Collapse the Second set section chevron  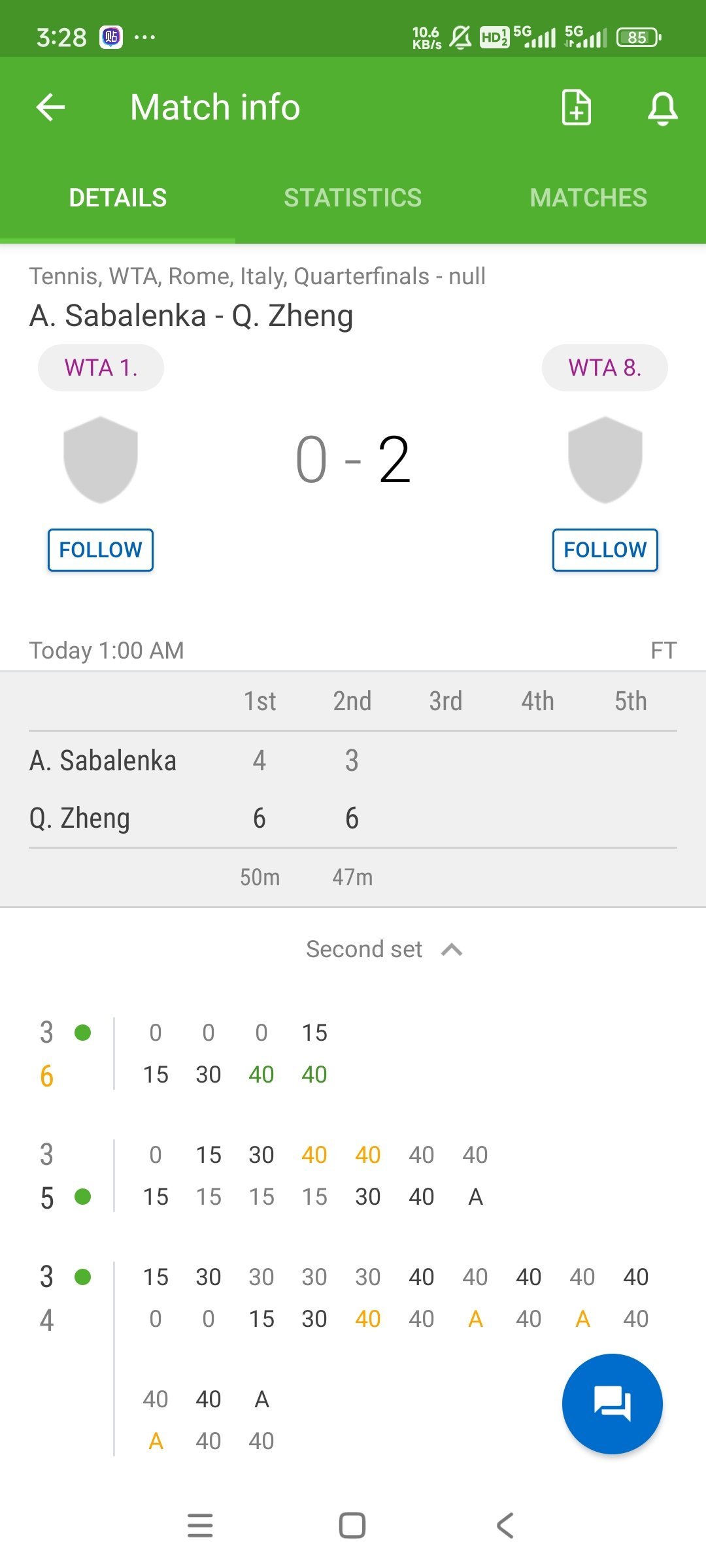click(x=452, y=949)
